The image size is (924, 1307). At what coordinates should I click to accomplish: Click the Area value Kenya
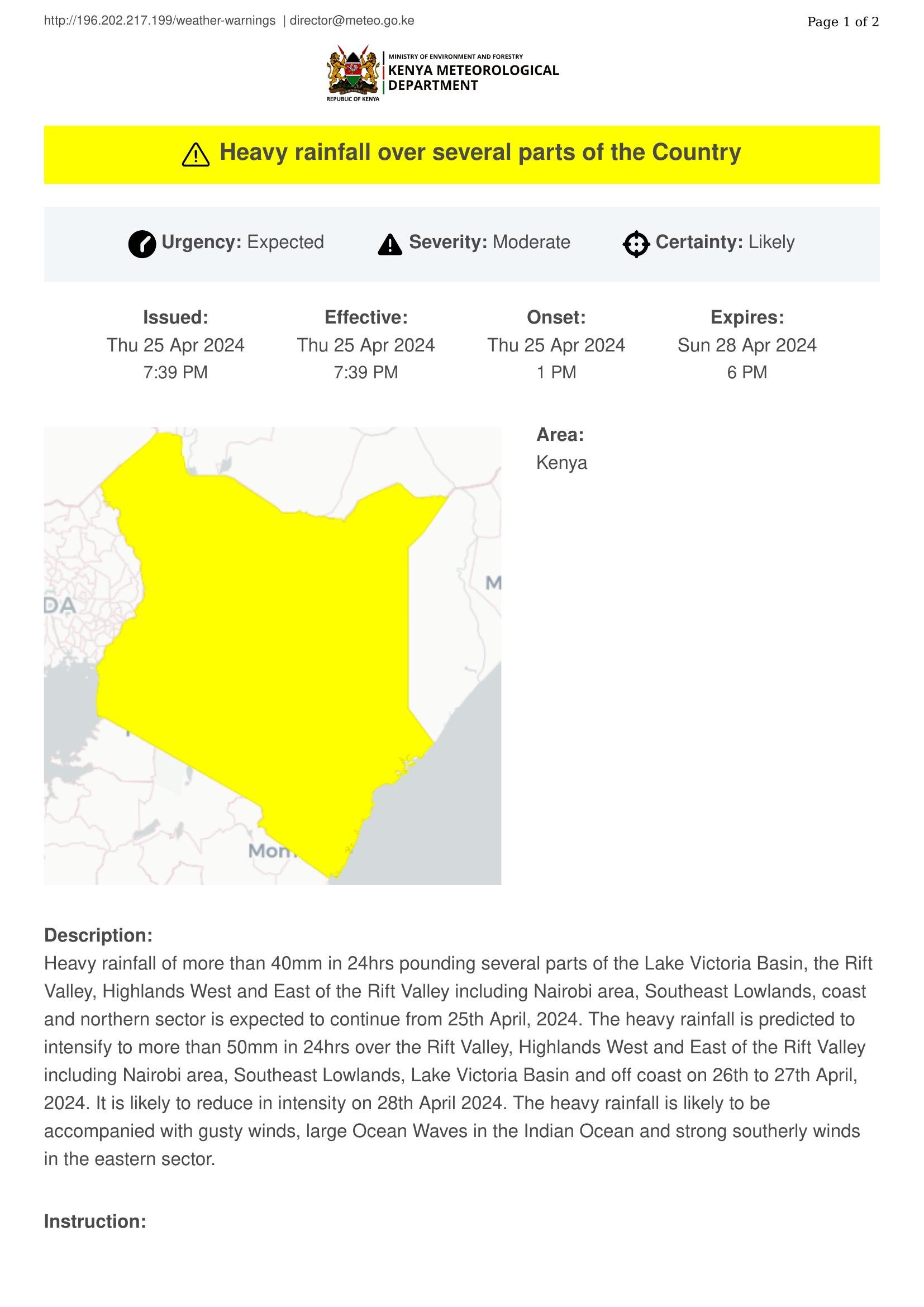pos(561,462)
